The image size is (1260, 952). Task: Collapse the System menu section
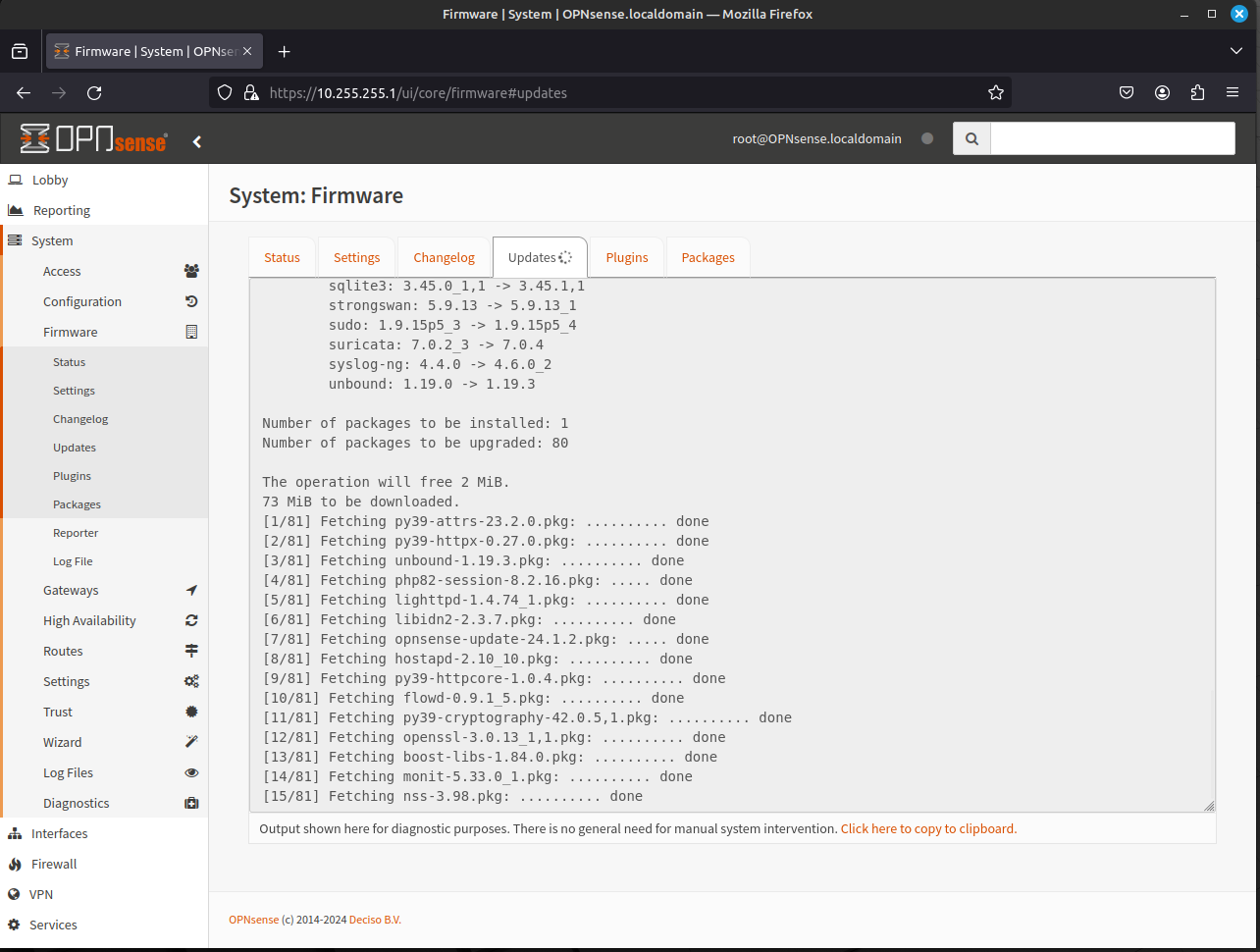pyautogui.click(x=104, y=240)
